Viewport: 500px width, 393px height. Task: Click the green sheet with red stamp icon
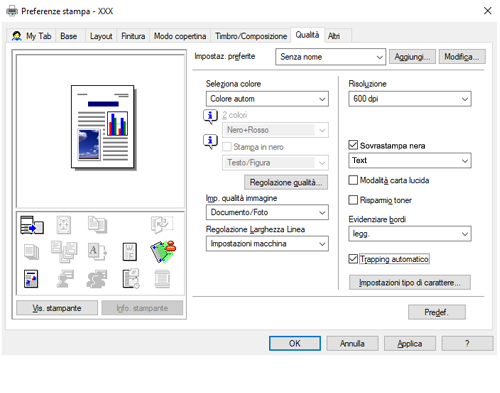pyautogui.click(x=163, y=252)
